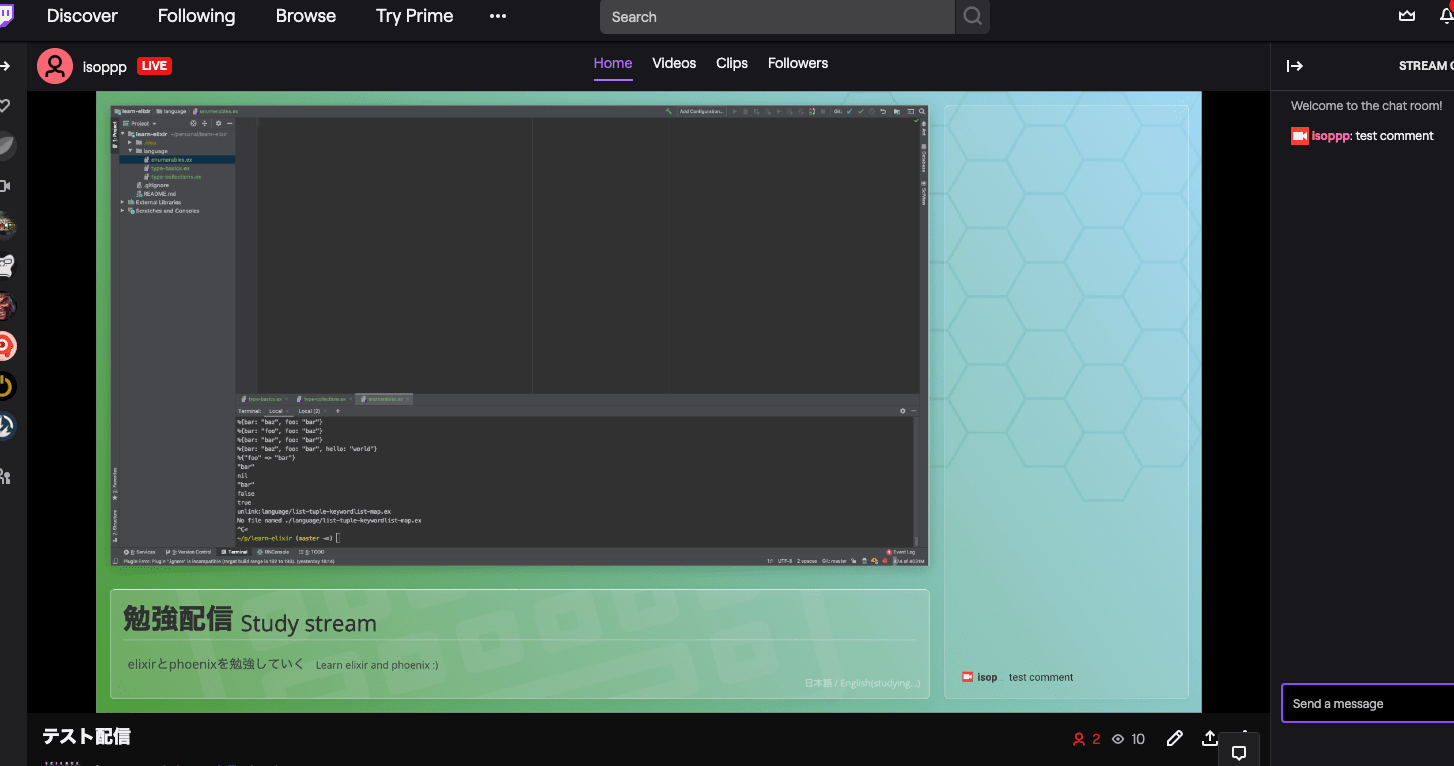Click the Followers link

pos(797,62)
